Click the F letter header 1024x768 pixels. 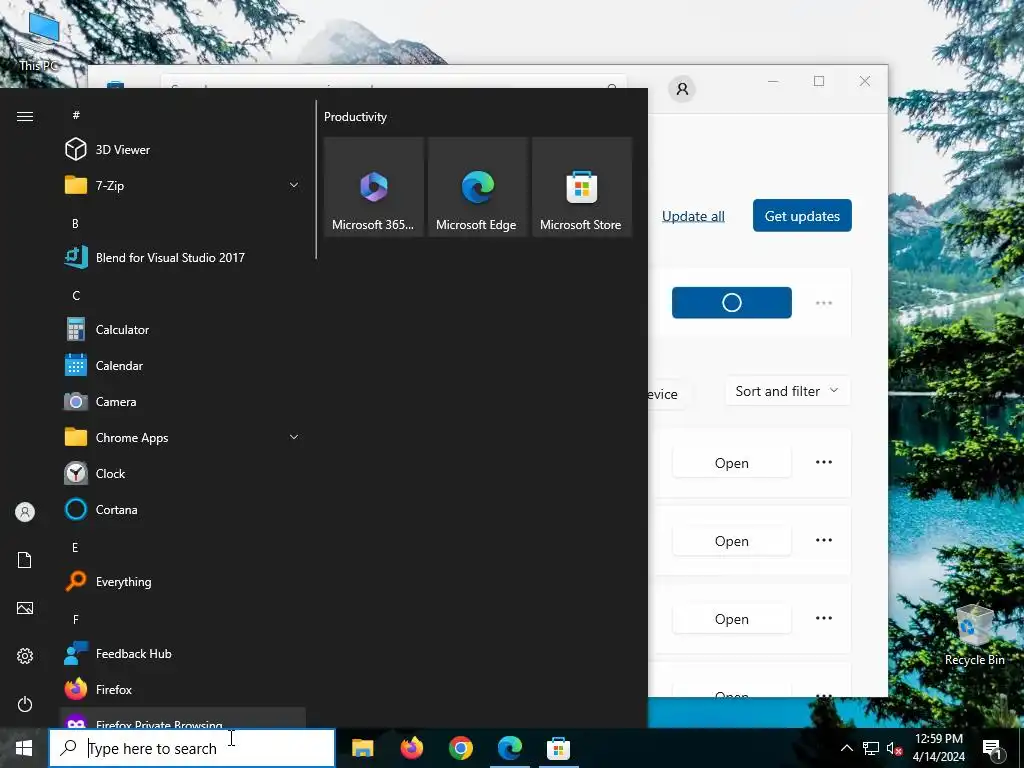click(x=76, y=619)
